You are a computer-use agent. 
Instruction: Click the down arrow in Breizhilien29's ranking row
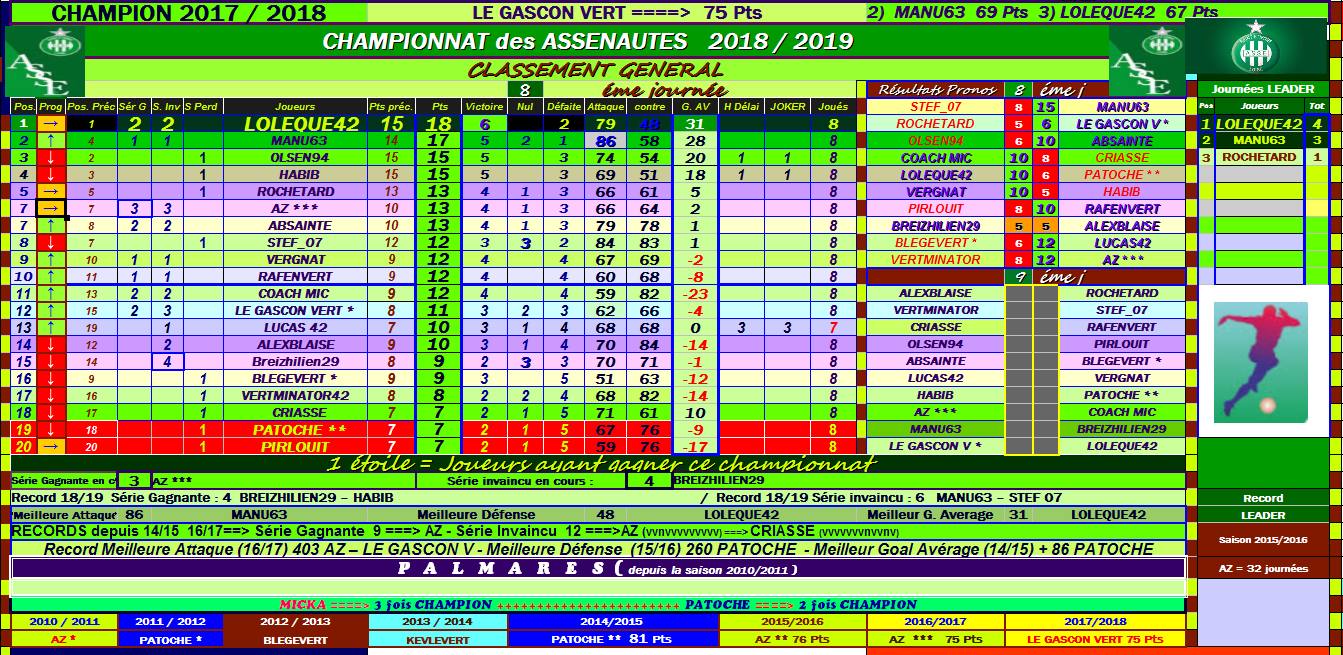[x=50, y=362]
